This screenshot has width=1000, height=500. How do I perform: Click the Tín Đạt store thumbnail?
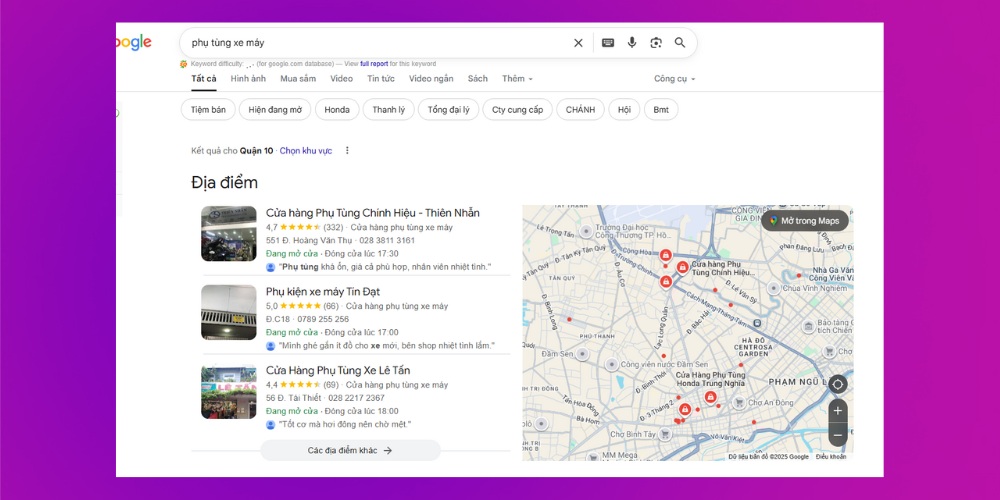pyautogui.click(x=228, y=312)
